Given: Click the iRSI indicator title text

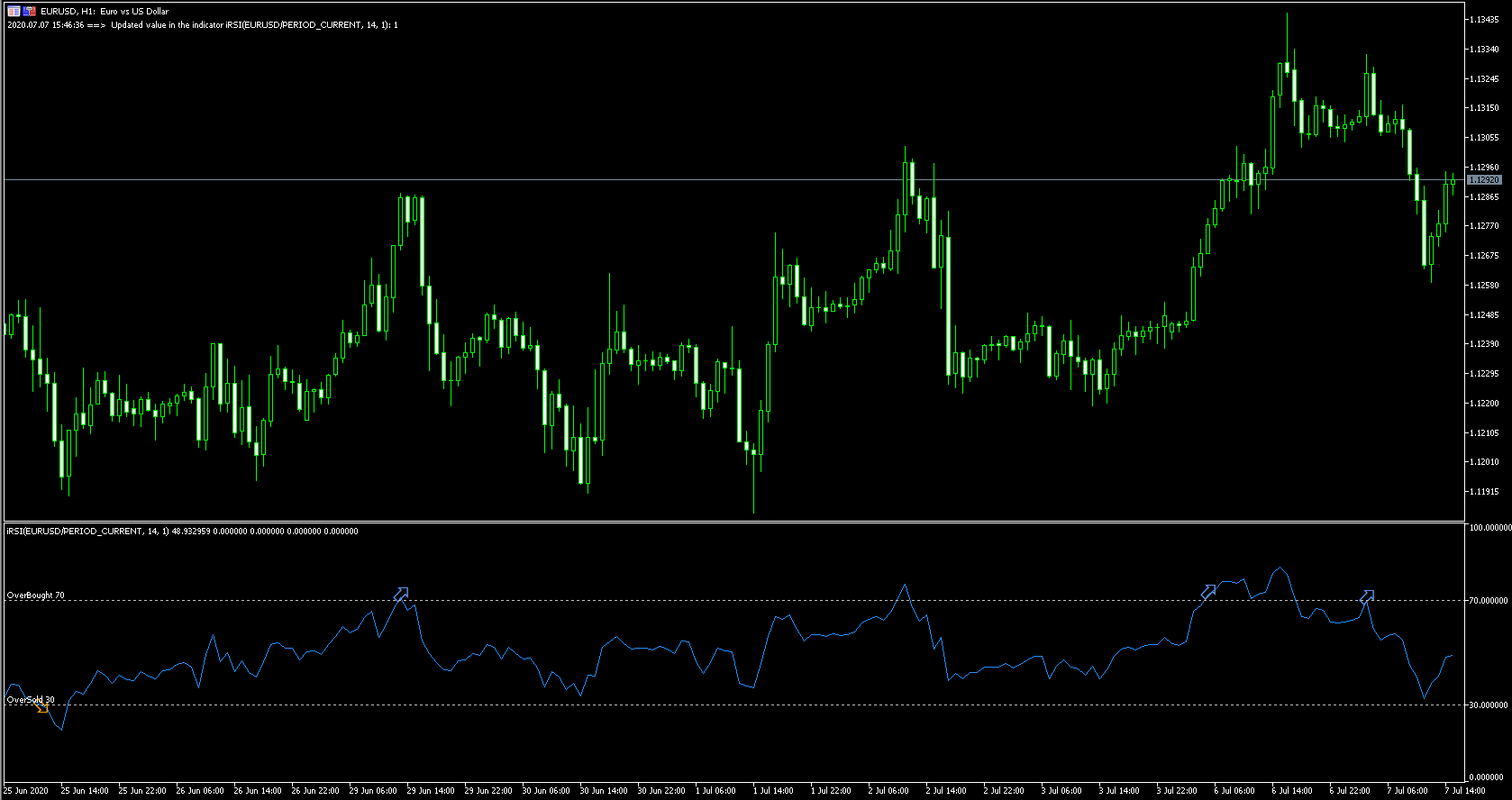Looking at the screenshot, I should (182, 532).
